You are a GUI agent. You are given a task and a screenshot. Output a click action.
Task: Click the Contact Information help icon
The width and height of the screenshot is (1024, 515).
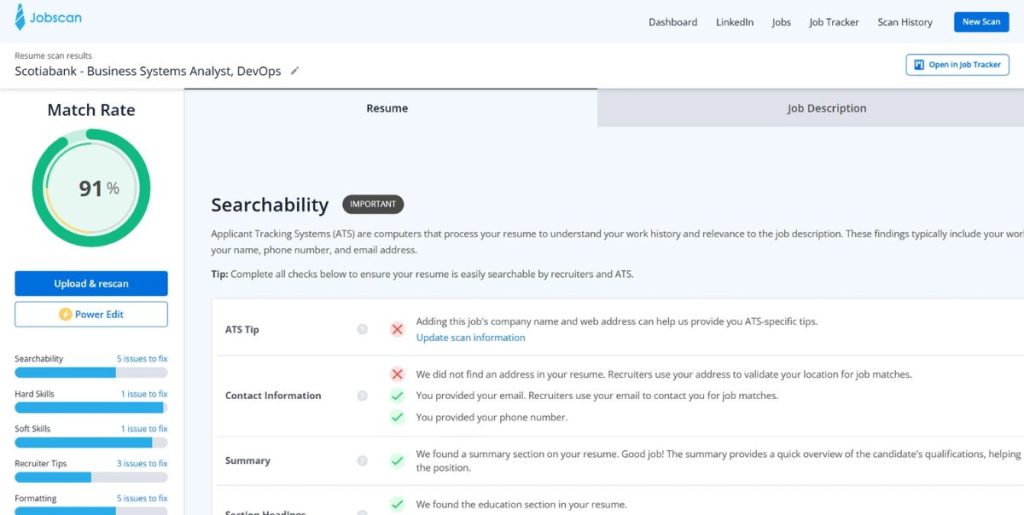click(x=362, y=396)
